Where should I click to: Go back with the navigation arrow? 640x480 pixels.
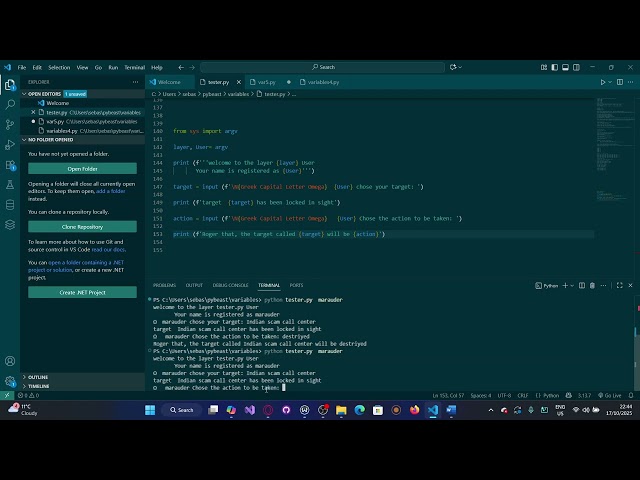[x=181, y=67]
